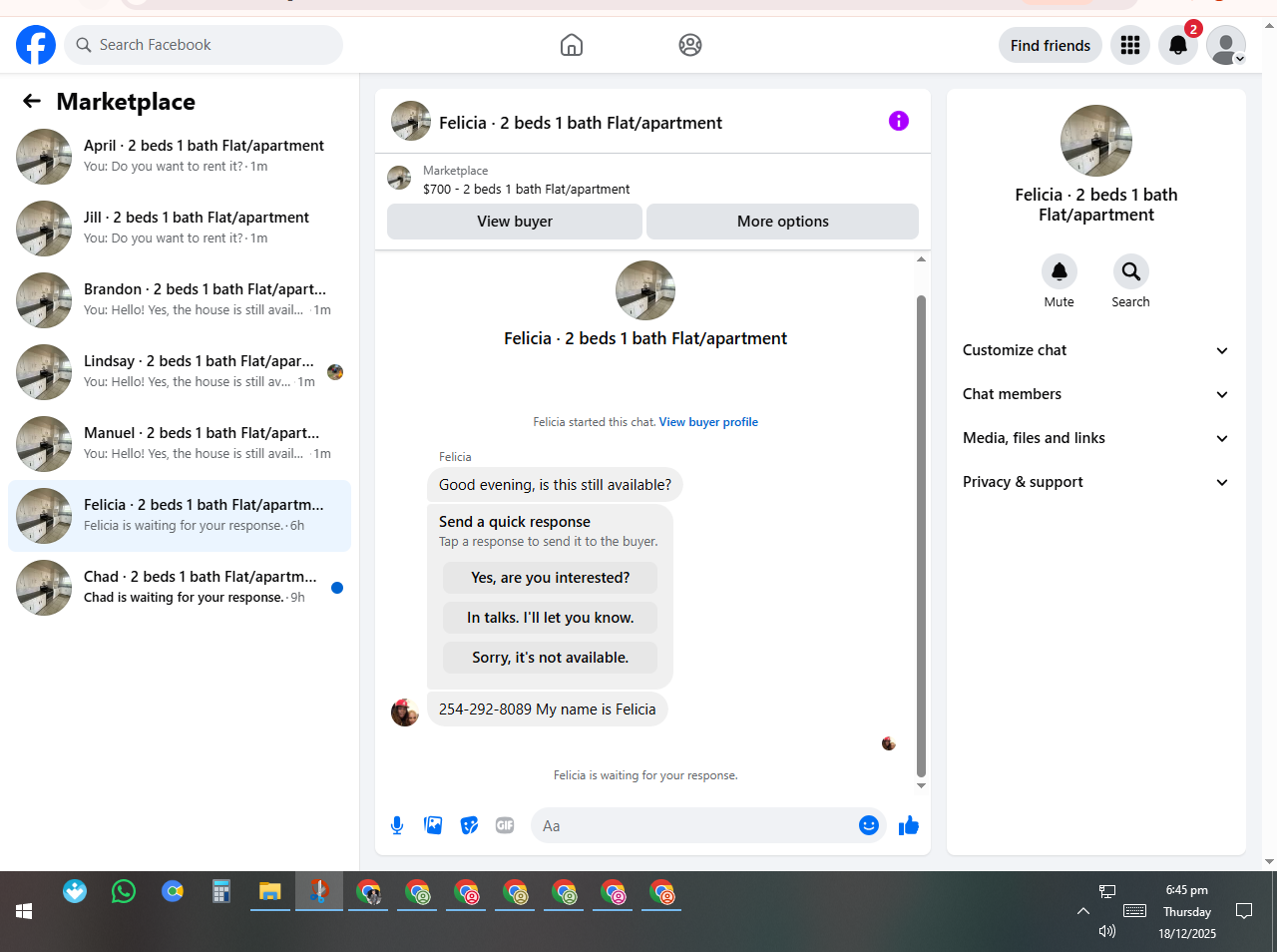This screenshot has height=952, width=1277.
Task: Open Jill's apartment conversation
Action: (180, 229)
